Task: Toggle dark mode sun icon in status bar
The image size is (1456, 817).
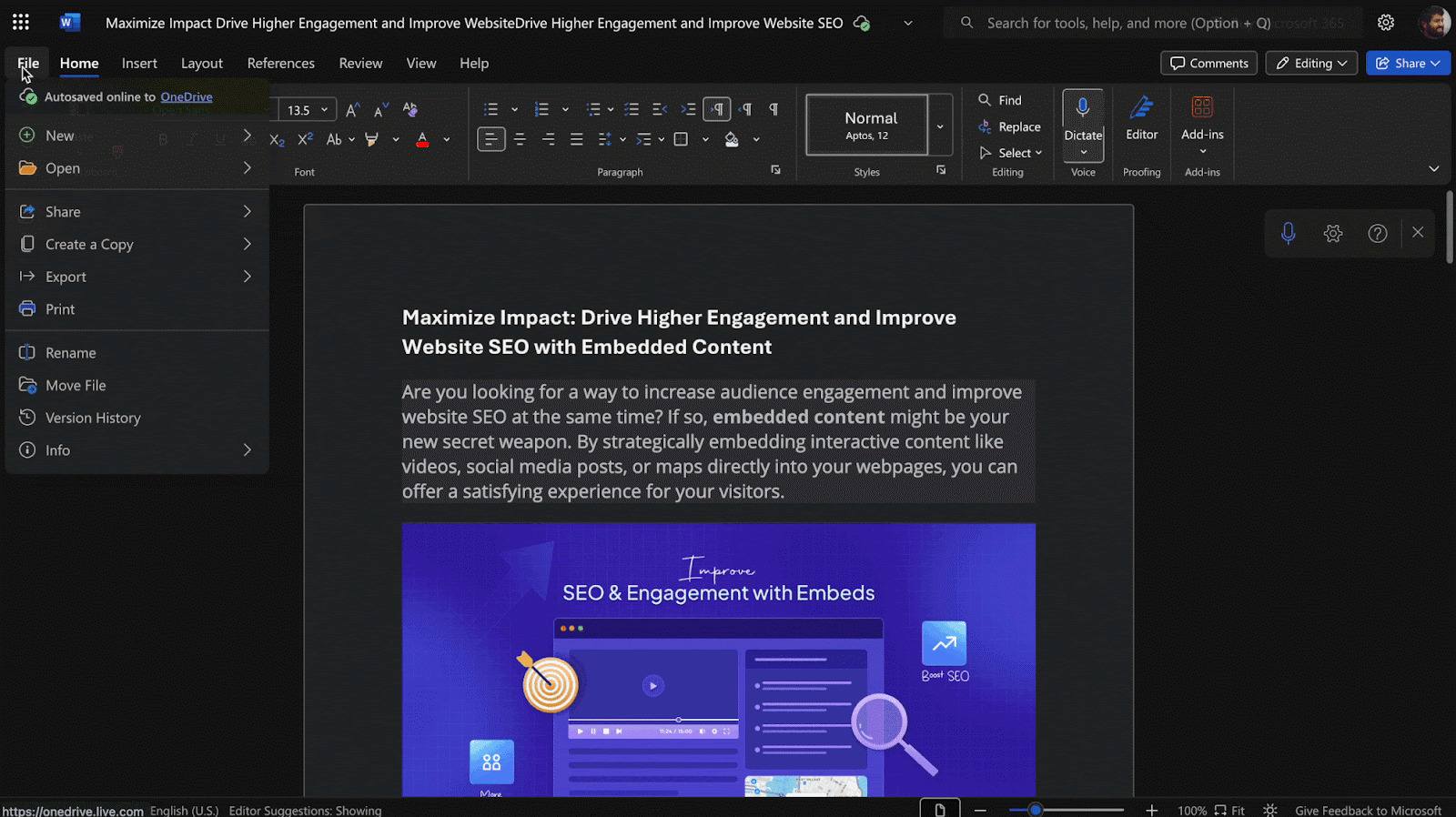Action: [x=1270, y=810]
